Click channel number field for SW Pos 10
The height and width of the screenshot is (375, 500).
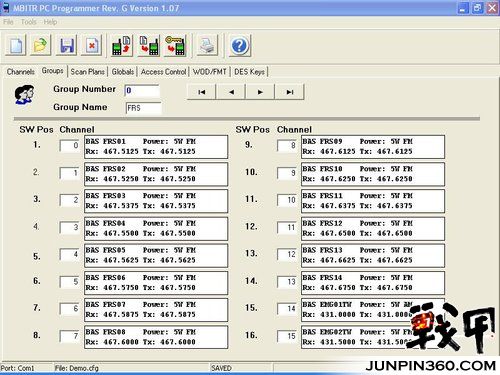point(287,173)
